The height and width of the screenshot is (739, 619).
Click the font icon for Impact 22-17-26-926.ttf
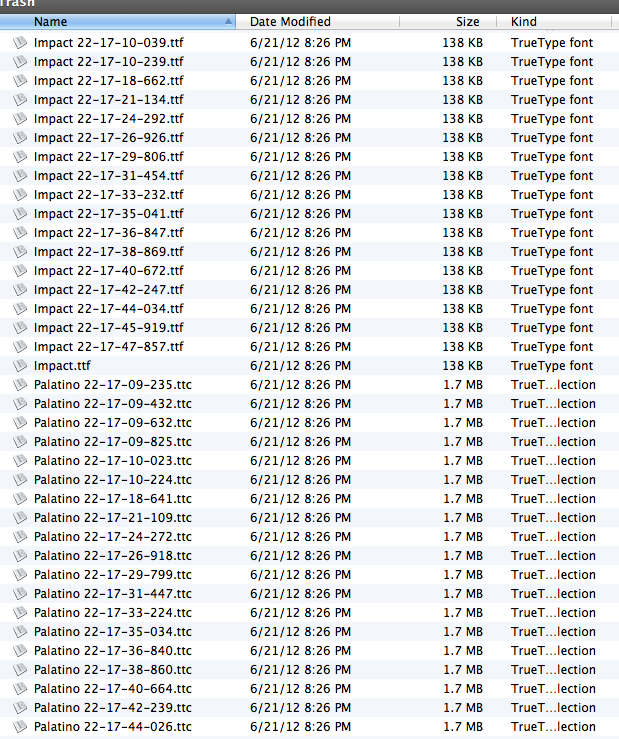(20, 138)
